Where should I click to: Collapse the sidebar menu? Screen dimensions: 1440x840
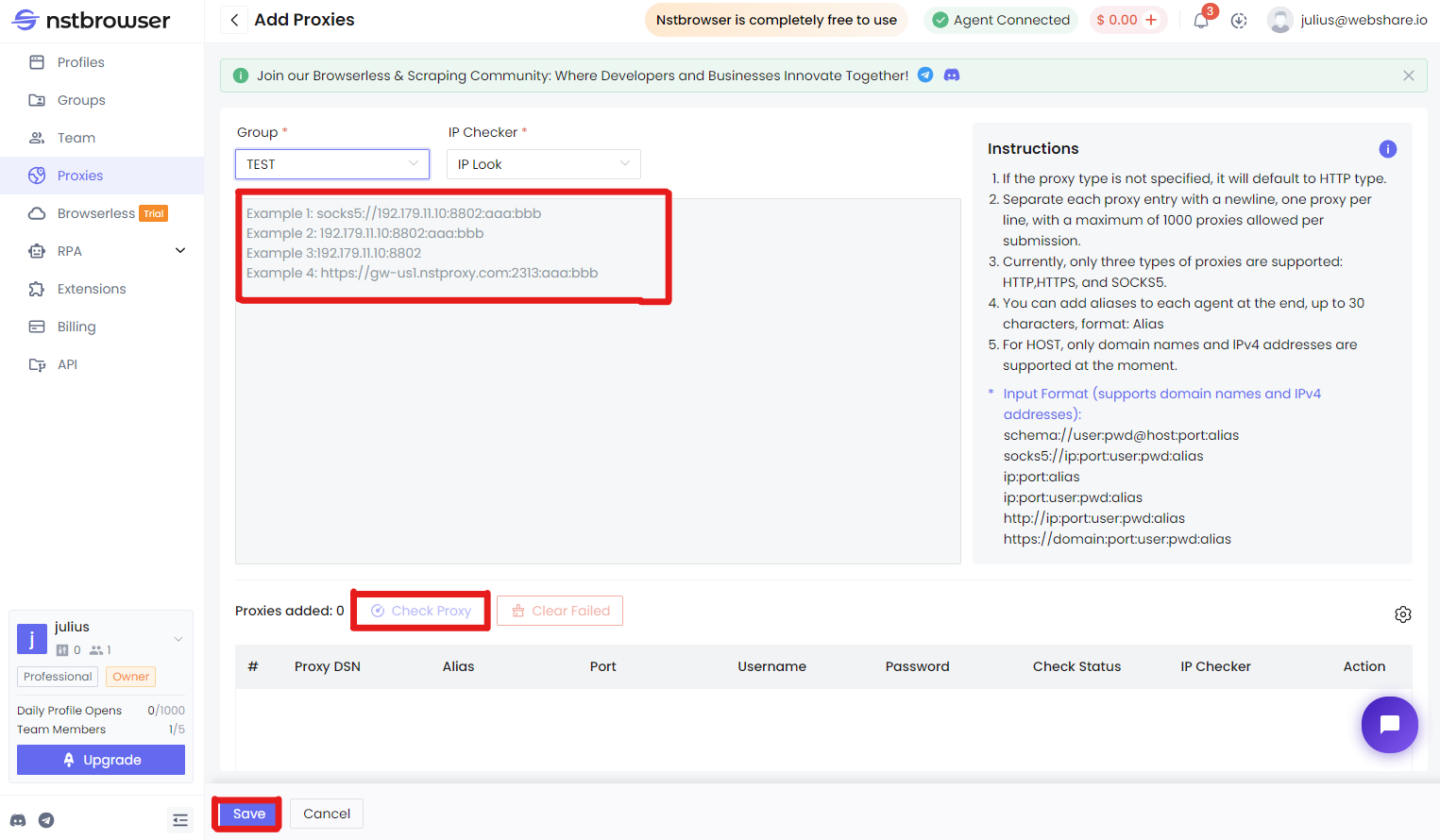180,820
